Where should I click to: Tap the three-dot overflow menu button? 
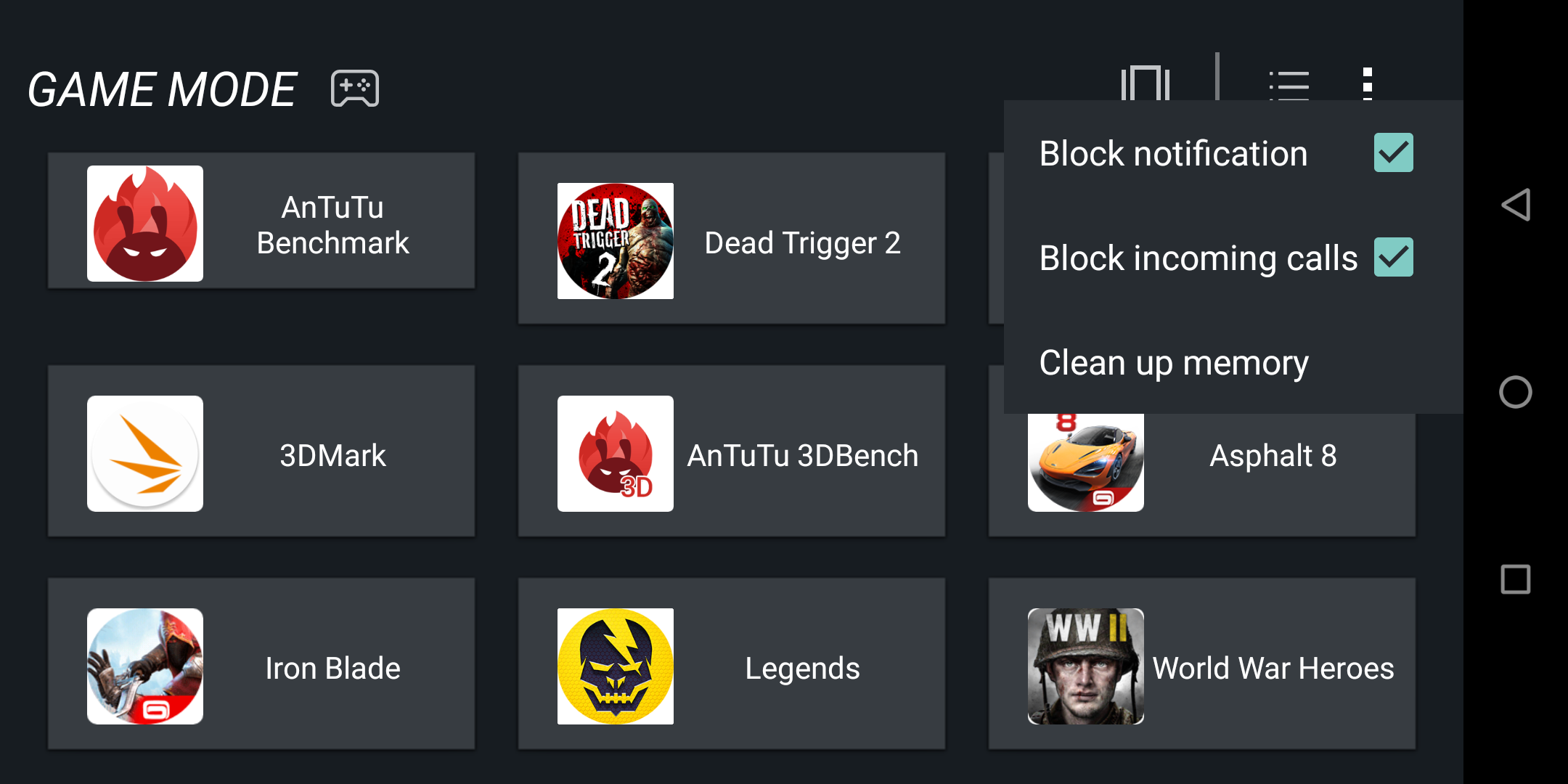pos(1367,83)
